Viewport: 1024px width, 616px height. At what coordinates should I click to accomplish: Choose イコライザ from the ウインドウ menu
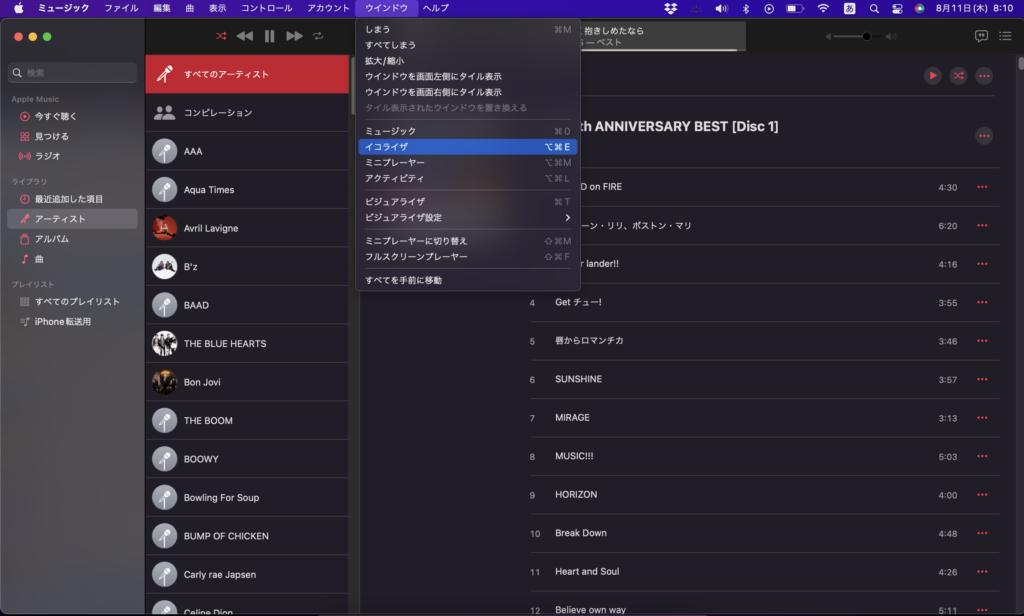468,147
